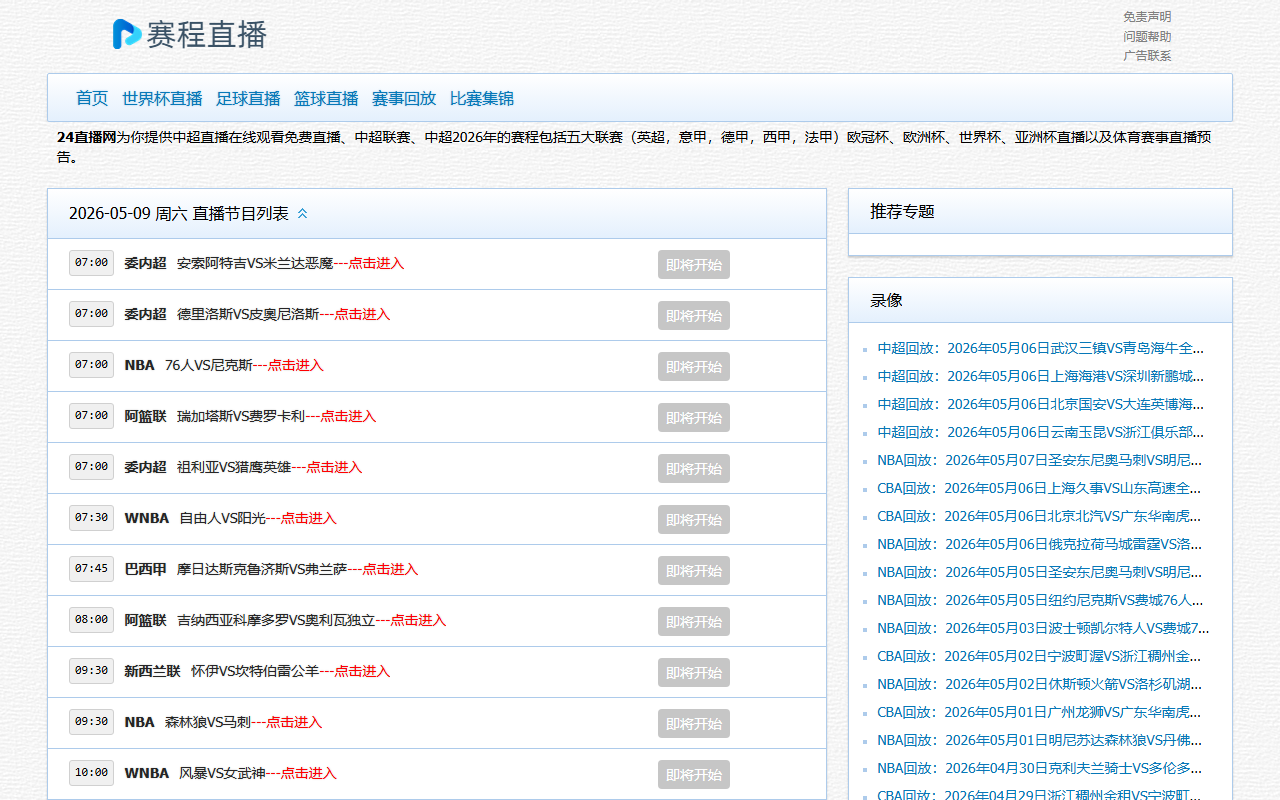Image resolution: width=1280 pixels, height=800 pixels.
Task: Open NBA replay 05月05日 圣安东尼奥马刺
Action: pyautogui.click(x=1039, y=572)
